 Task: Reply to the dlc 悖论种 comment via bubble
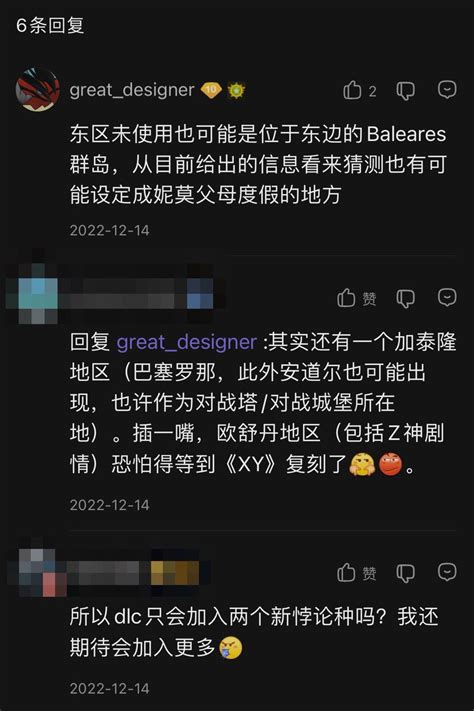(447, 571)
